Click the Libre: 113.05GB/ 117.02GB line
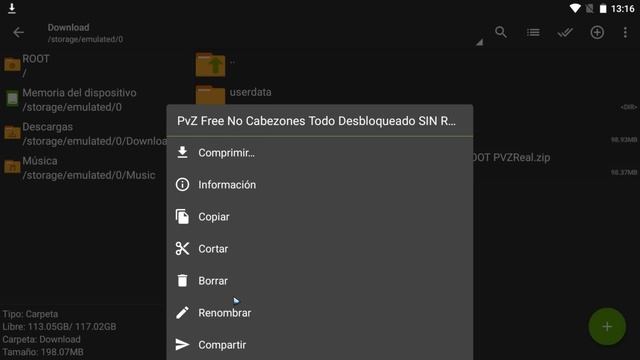 point(59,327)
